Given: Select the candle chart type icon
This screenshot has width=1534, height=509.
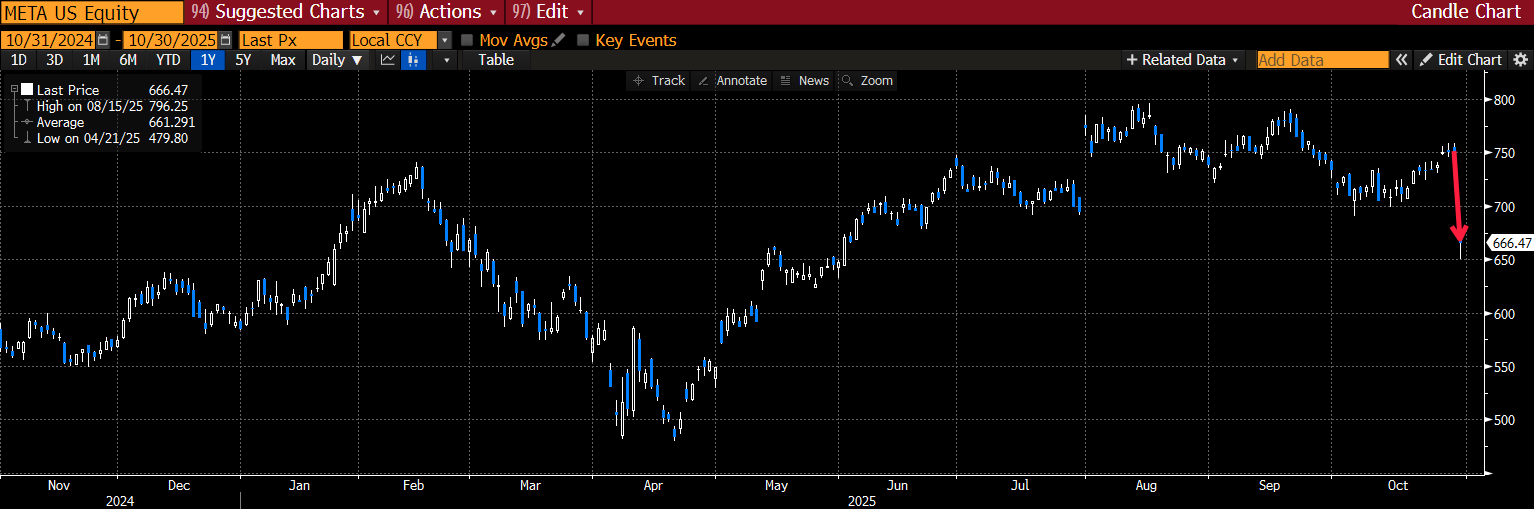Looking at the screenshot, I should [414, 60].
